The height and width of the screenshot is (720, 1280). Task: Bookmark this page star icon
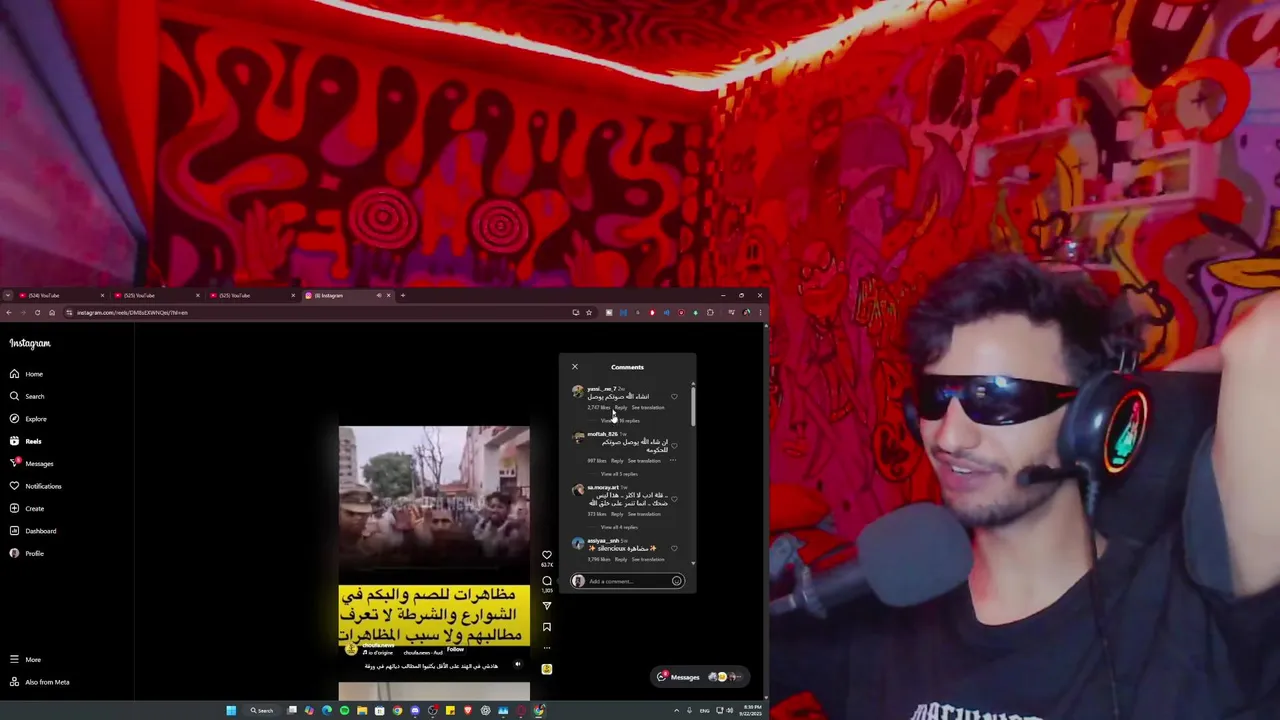[589, 313]
